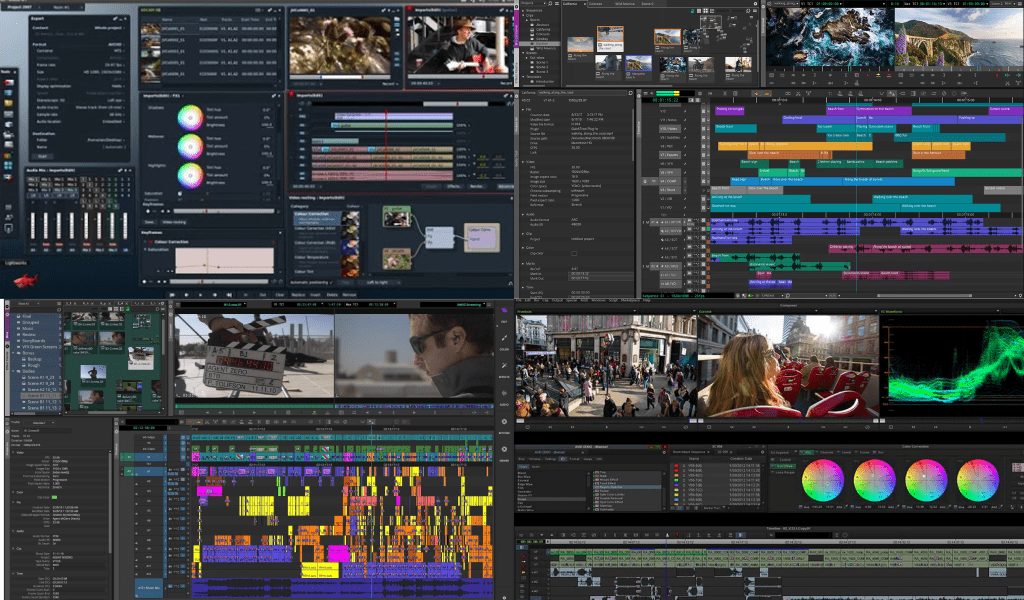Click the Save button under colour wheels
The height and width of the screenshot is (600, 1024).
[149, 222]
